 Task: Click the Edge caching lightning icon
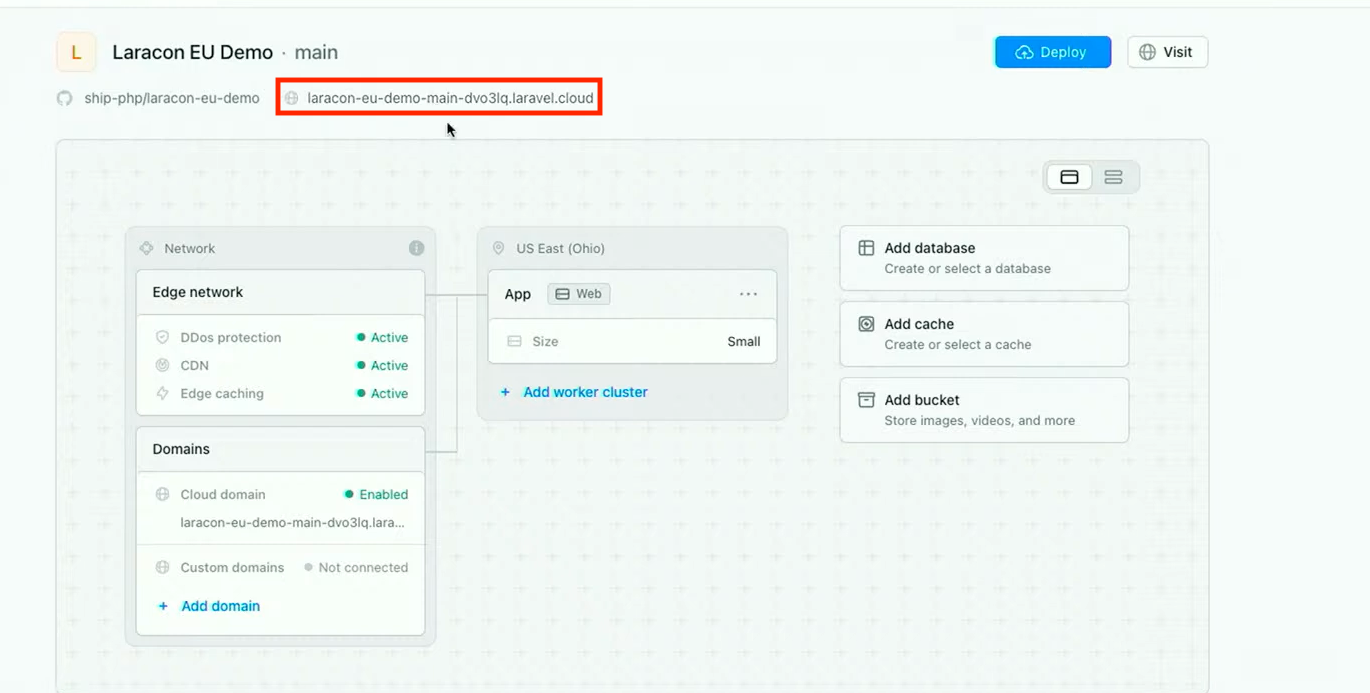(163, 393)
